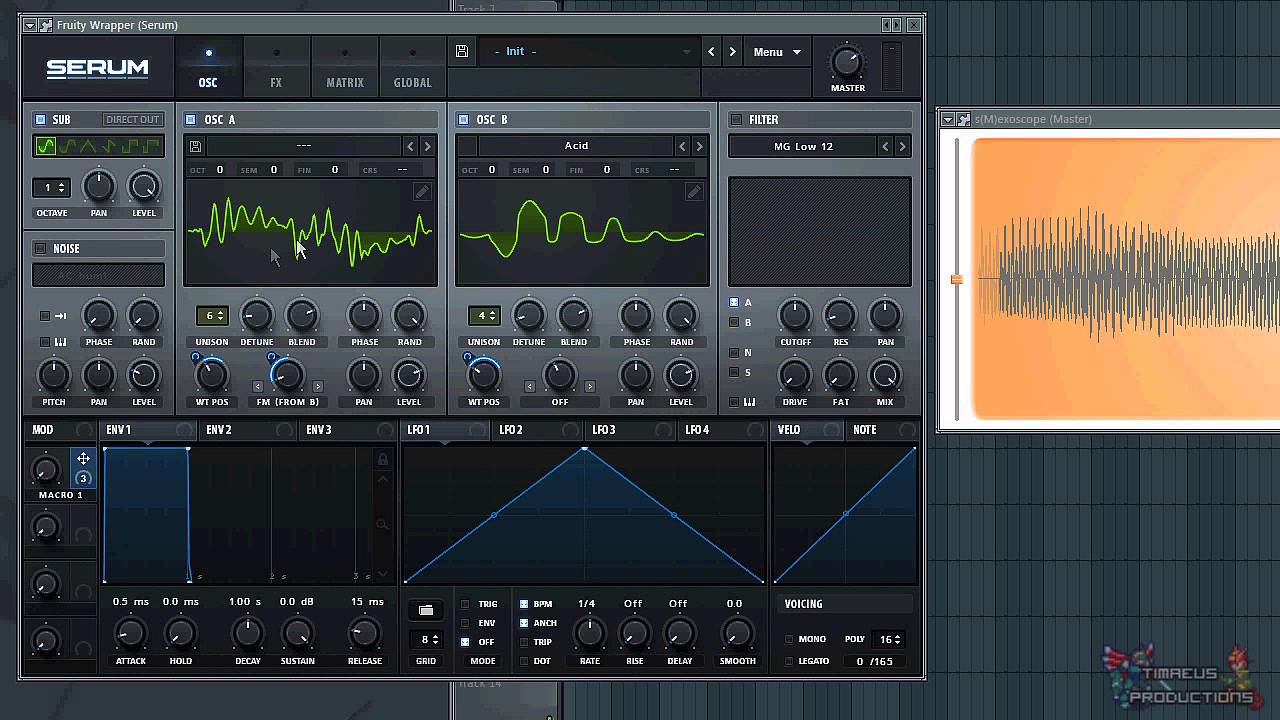Click the filter CUTOFF knob
This screenshot has height=720, width=1280.
click(x=795, y=316)
